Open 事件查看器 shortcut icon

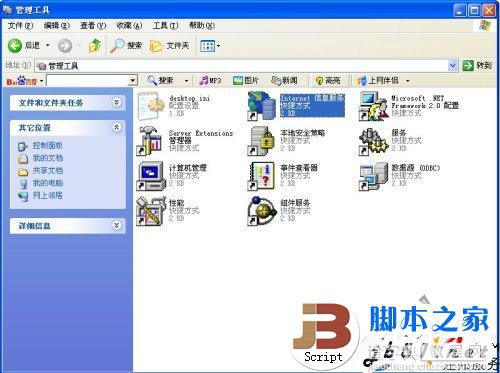click(262, 176)
